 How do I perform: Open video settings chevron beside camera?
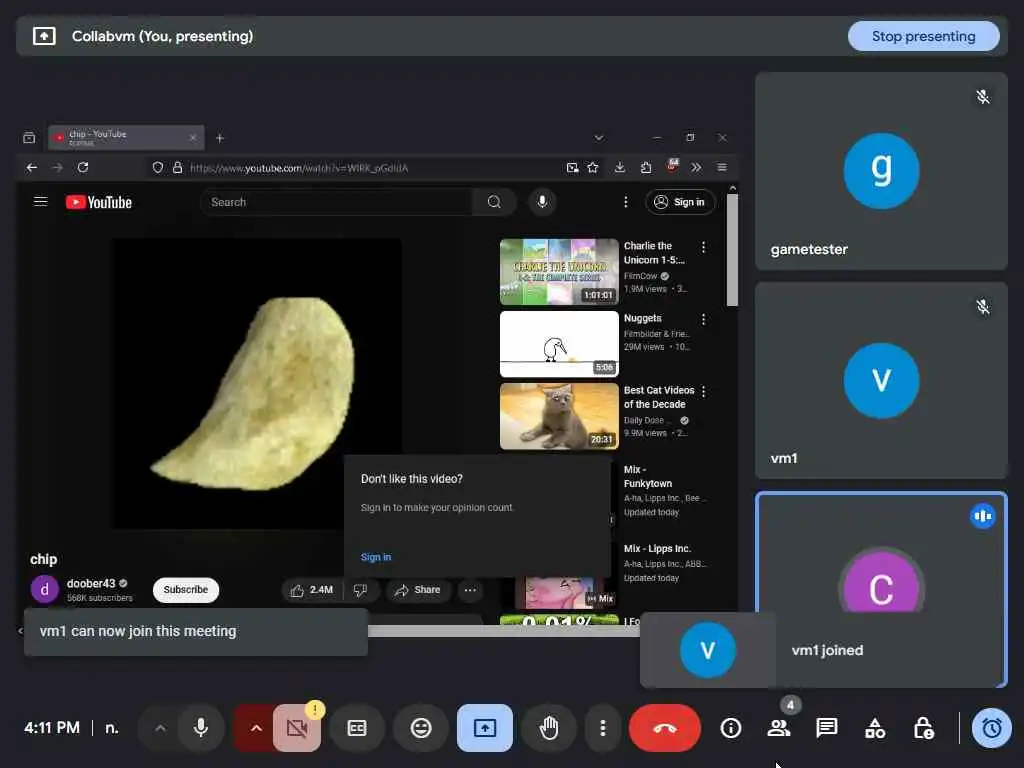point(256,728)
